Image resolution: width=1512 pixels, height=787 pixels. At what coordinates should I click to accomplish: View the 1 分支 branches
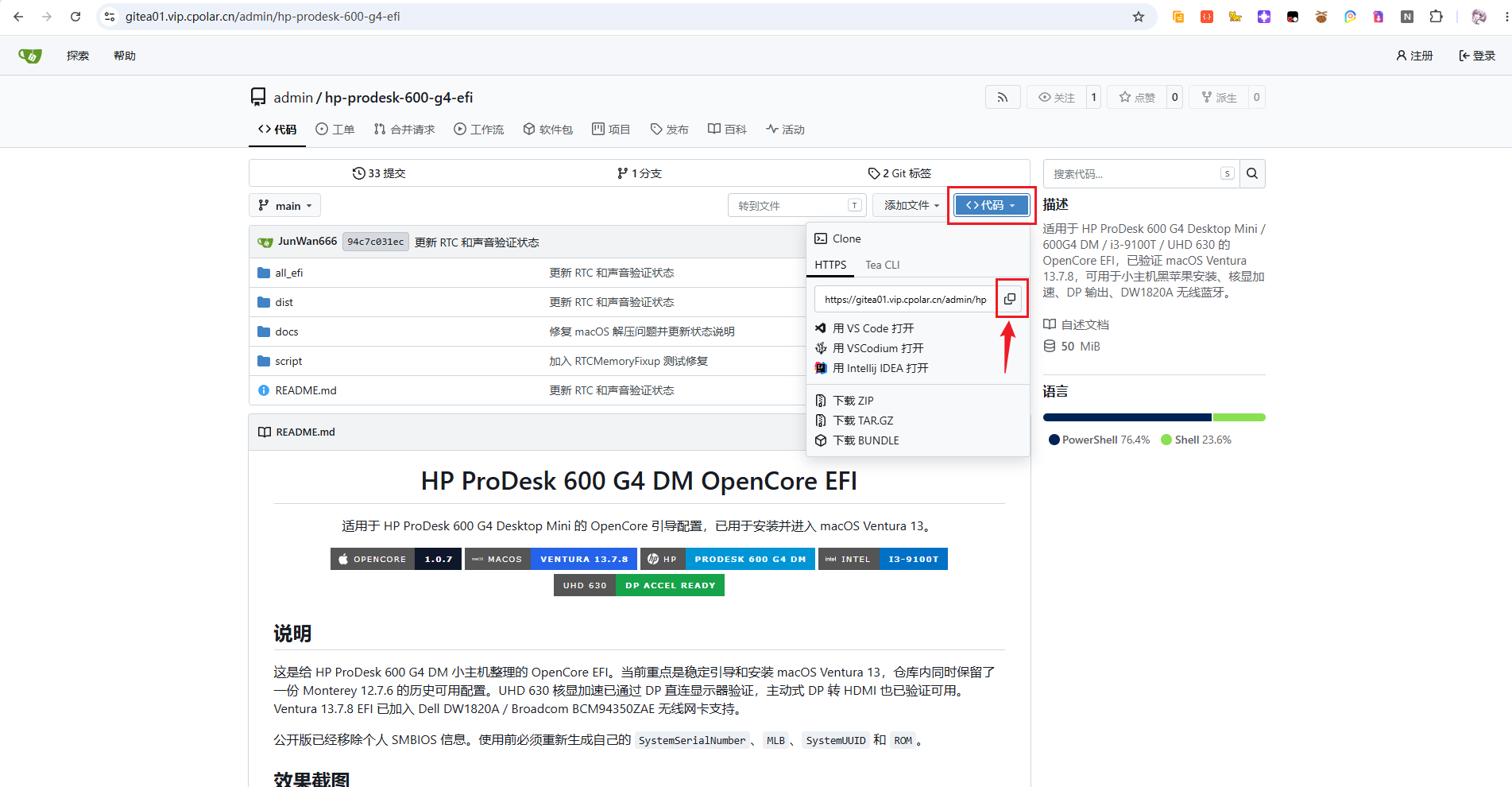coord(639,173)
